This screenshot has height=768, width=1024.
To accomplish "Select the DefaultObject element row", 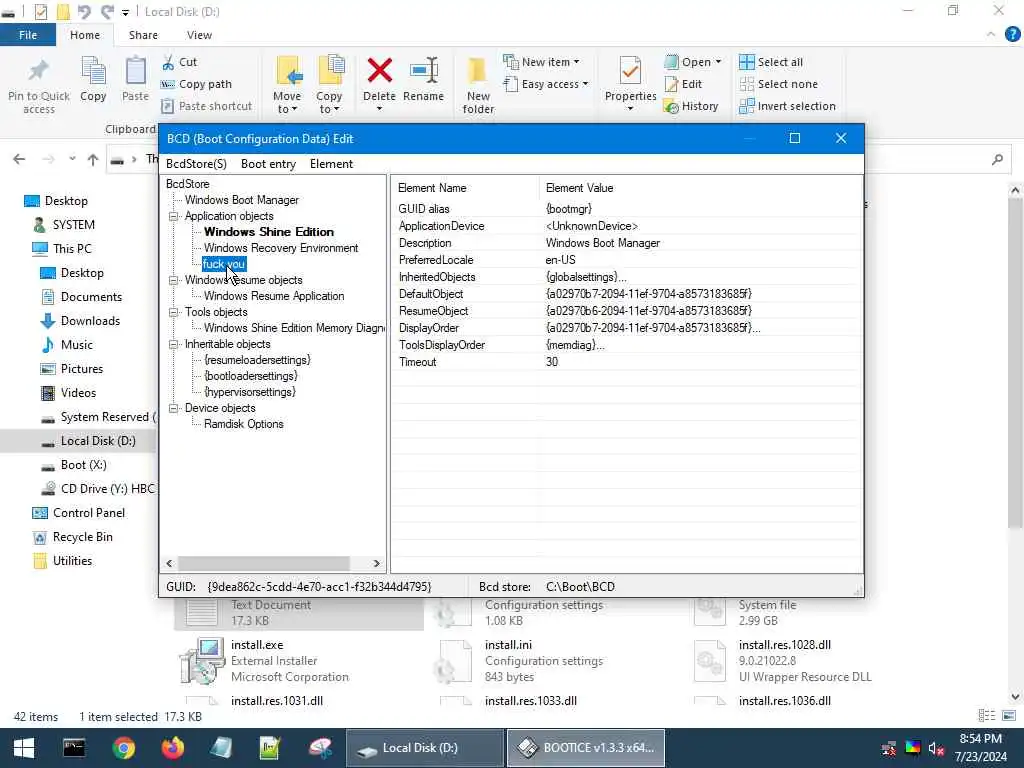I will click(627, 294).
